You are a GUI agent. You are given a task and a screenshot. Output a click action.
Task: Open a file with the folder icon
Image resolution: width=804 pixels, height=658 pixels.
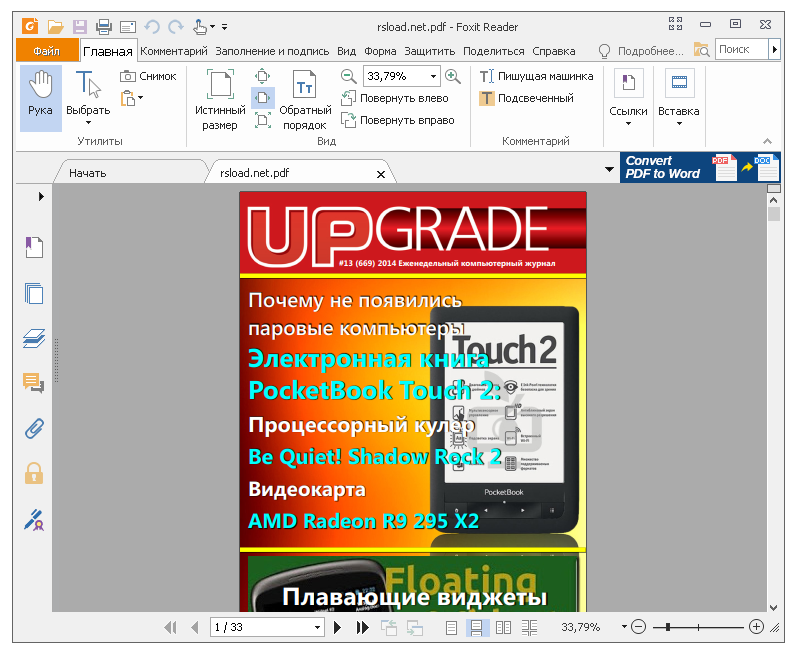[55, 26]
